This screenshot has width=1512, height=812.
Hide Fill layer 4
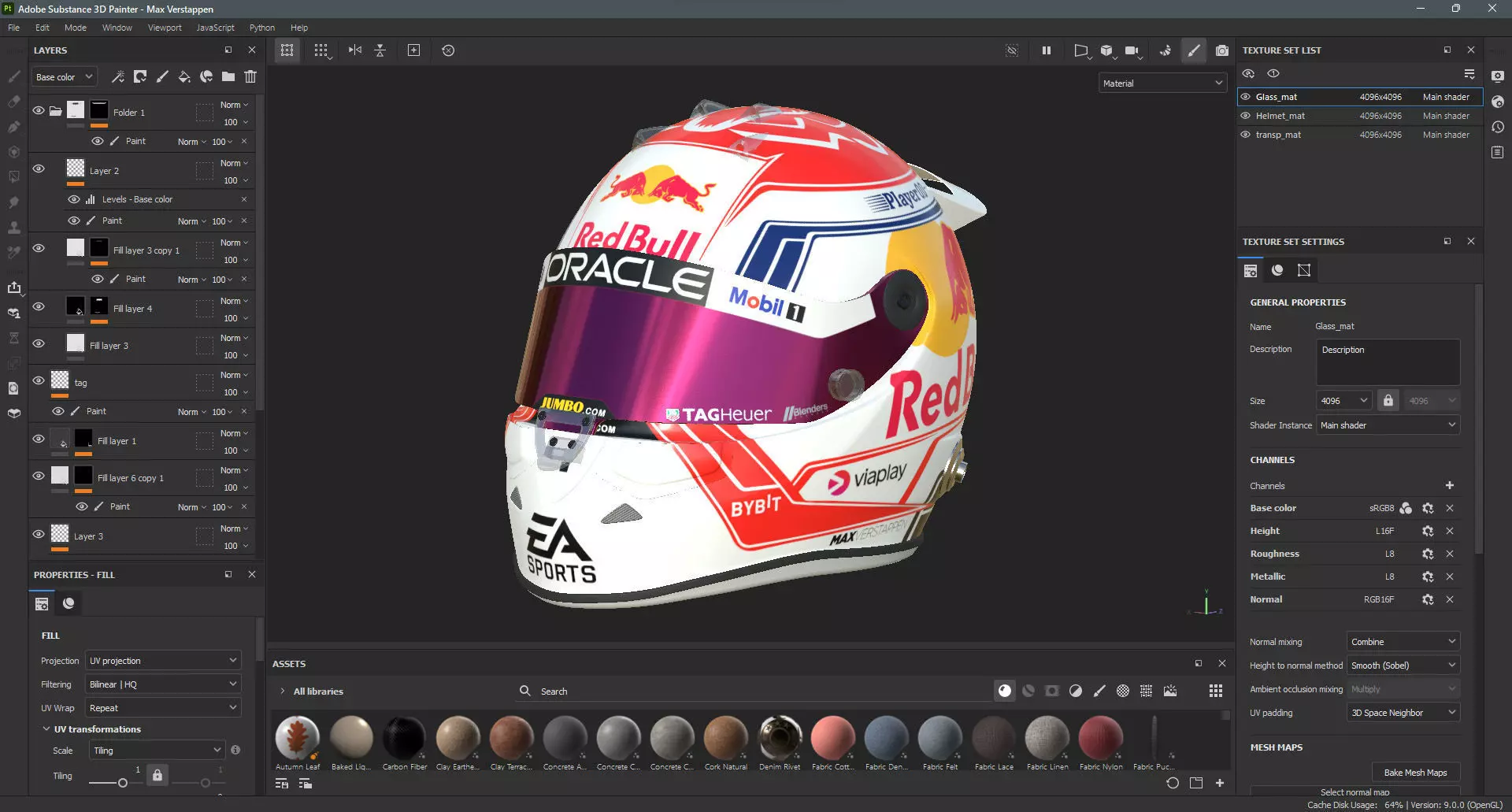point(39,307)
